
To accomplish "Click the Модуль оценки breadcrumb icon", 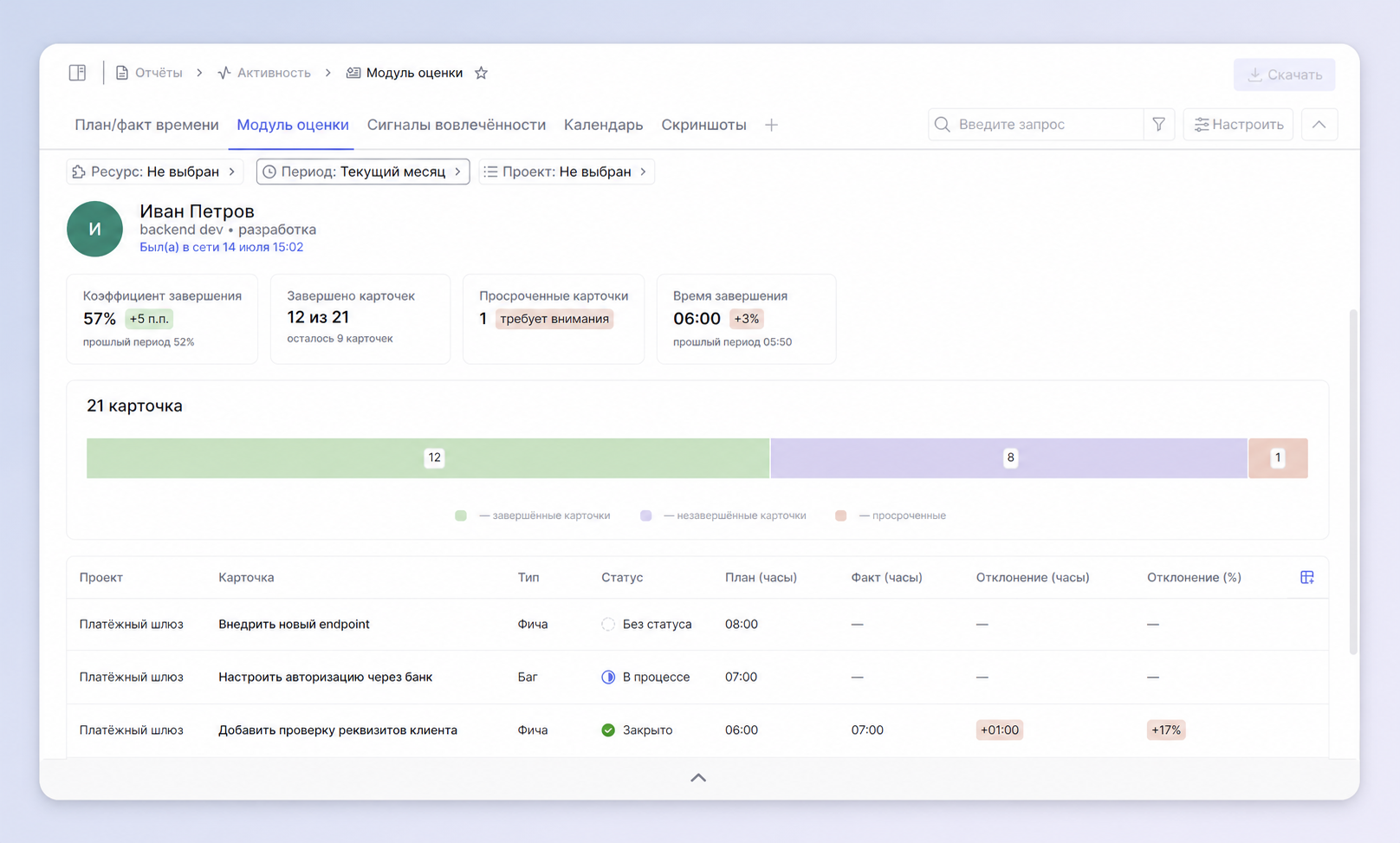I will [353, 73].
